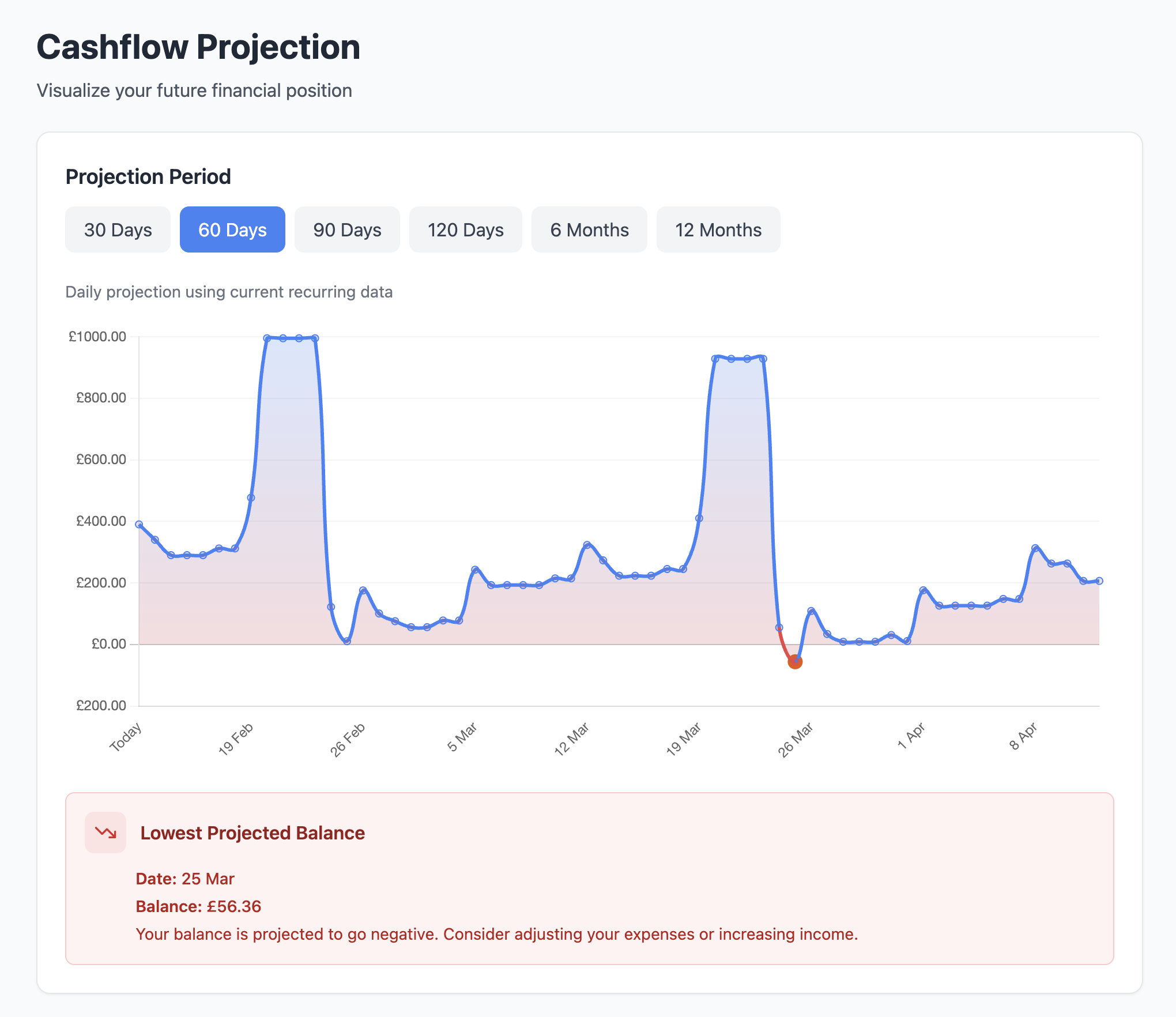
Task: Click the red lowest-balance marker on chart
Action: click(795, 662)
